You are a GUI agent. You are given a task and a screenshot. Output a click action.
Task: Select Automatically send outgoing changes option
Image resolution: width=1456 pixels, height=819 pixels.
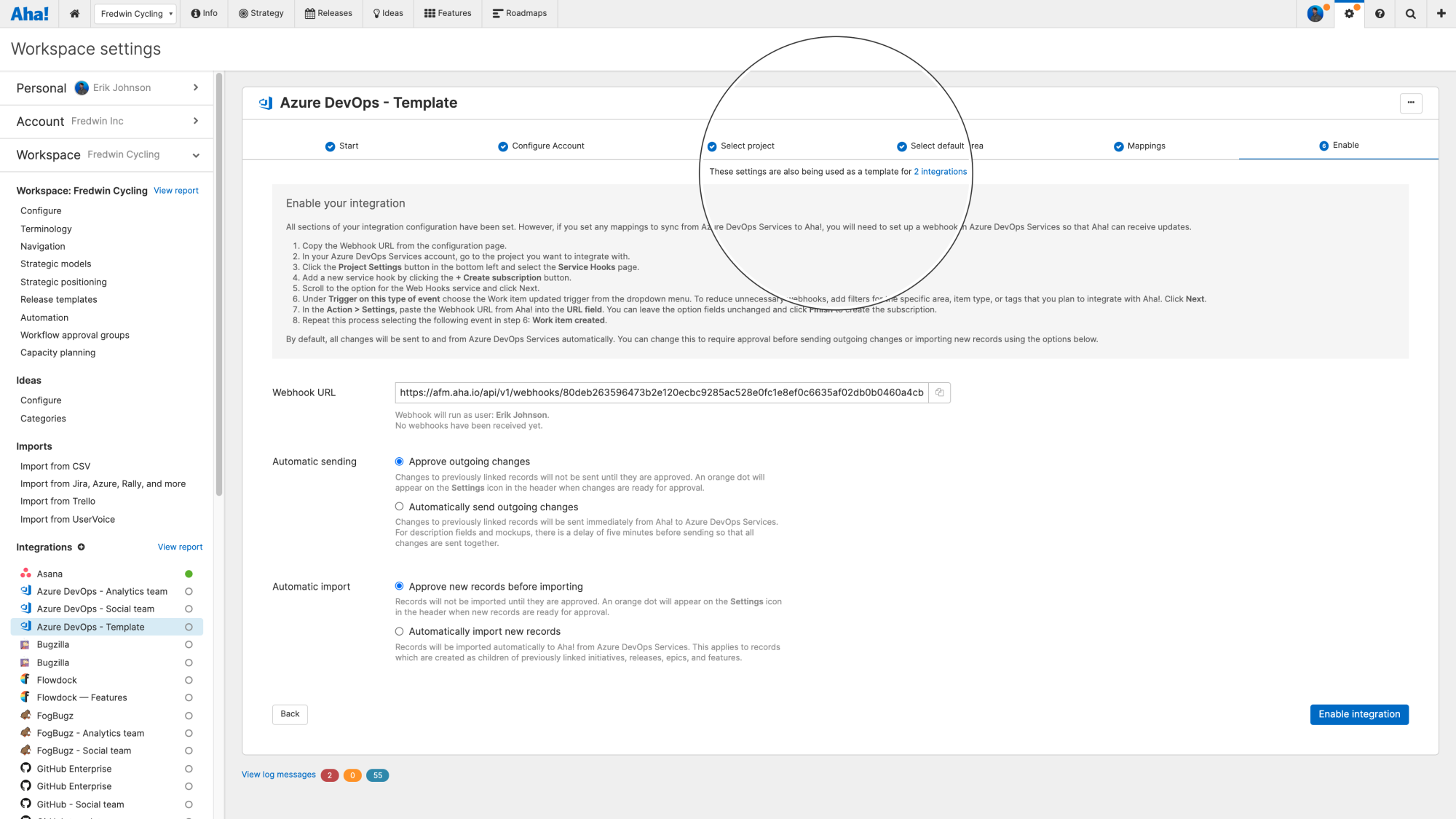click(399, 506)
